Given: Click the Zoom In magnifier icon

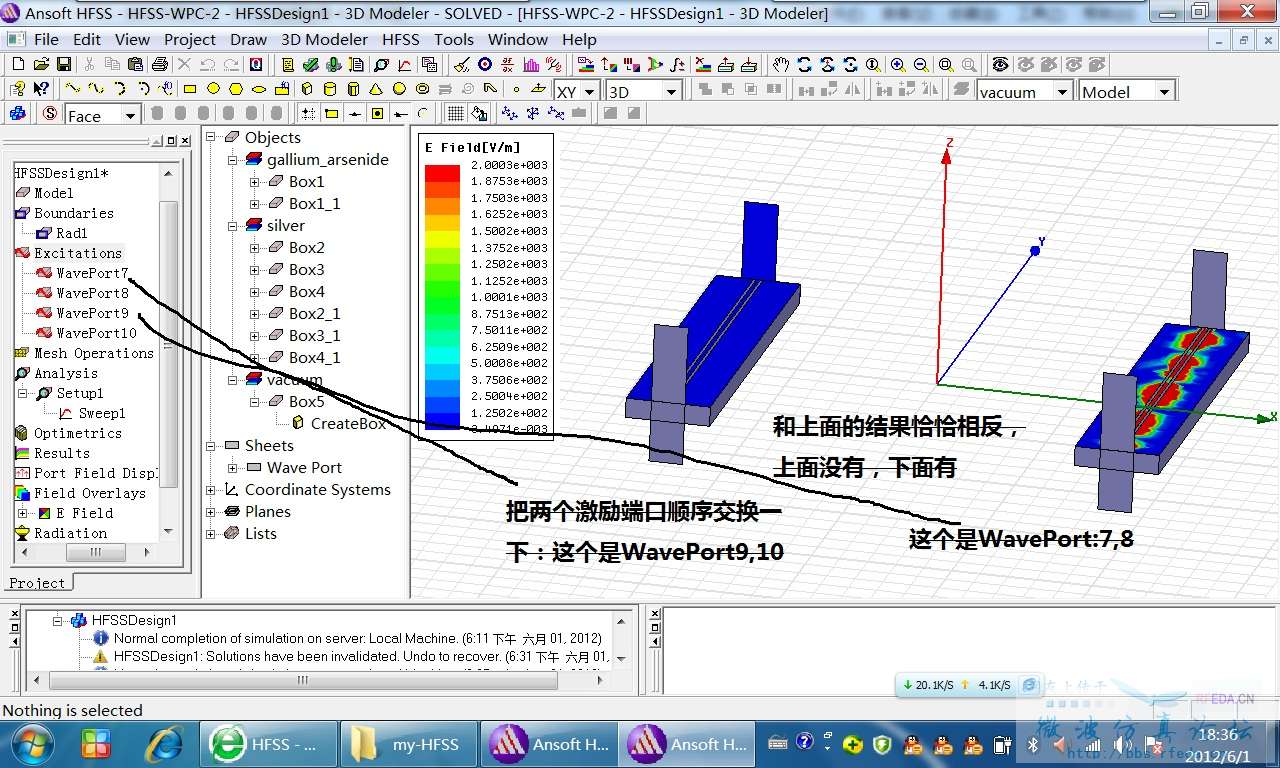Looking at the screenshot, I should click(x=897, y=64).
